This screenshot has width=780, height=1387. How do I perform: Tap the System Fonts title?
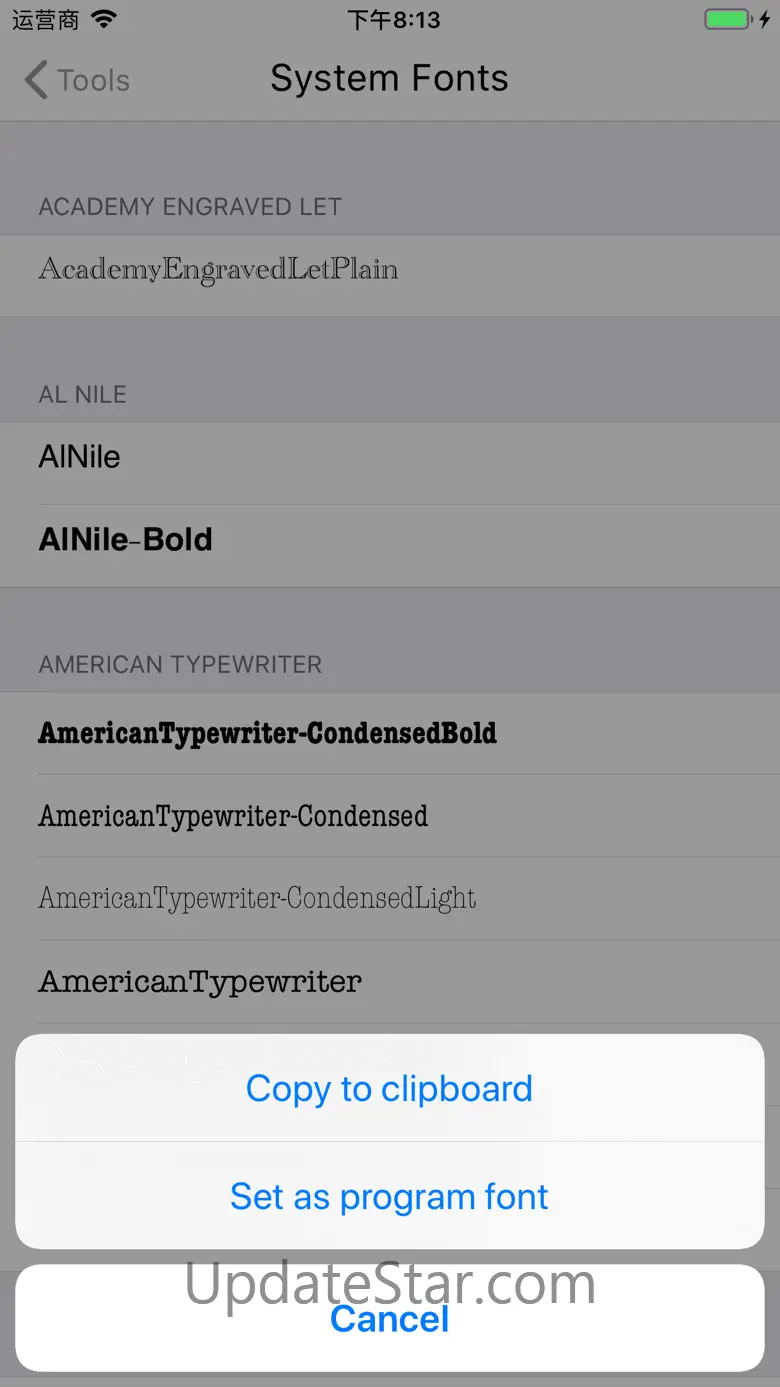click(389, 79)
